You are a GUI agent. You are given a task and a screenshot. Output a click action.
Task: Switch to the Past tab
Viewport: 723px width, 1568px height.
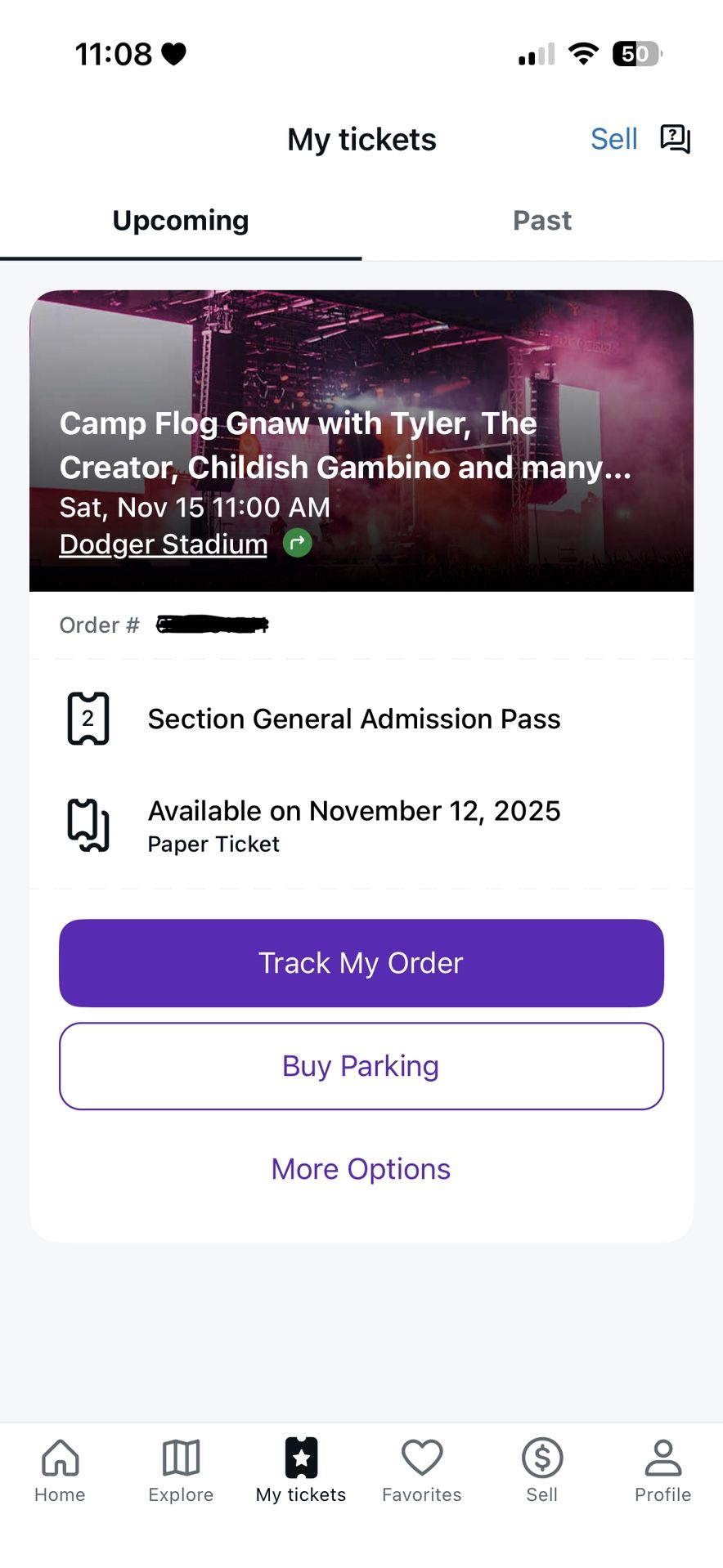[x=541, y=221]
